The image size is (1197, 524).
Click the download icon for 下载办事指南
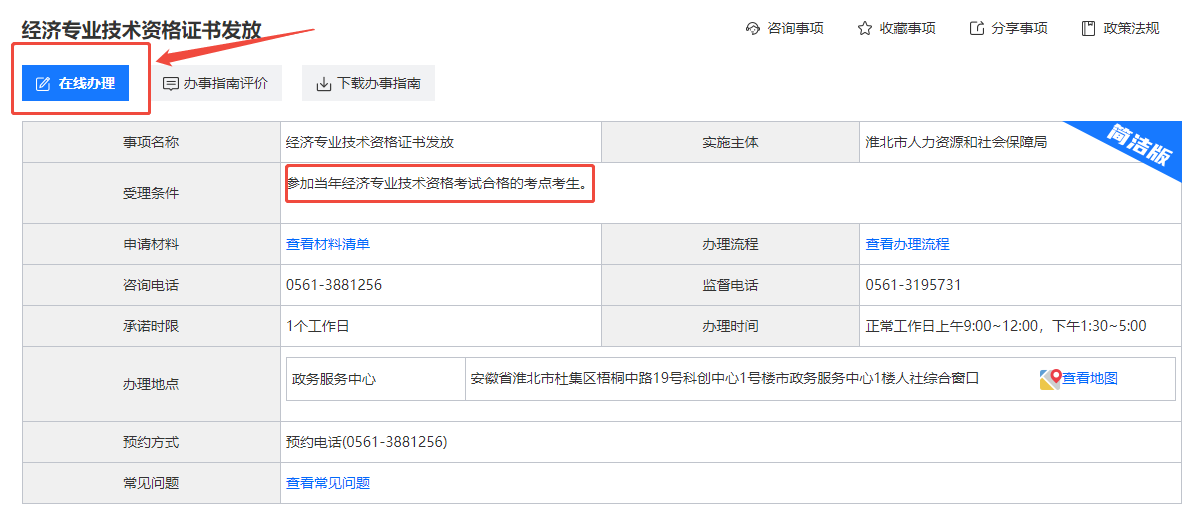click(323, 84)
